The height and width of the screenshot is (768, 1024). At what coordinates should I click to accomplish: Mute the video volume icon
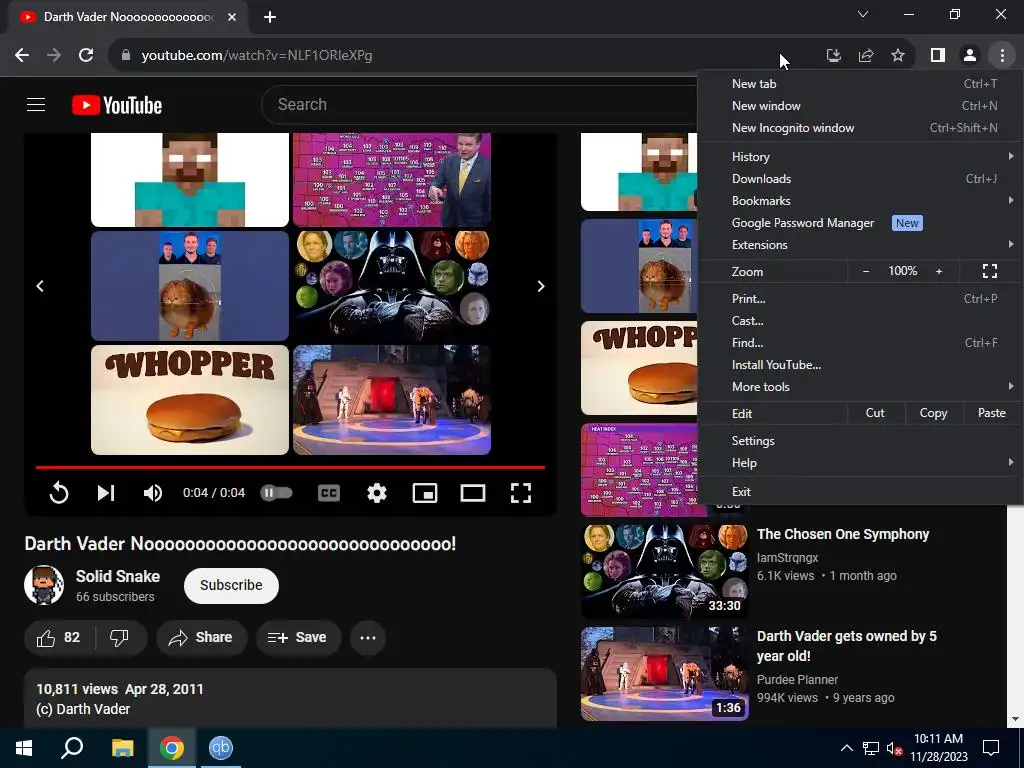[x=152, y=493]
